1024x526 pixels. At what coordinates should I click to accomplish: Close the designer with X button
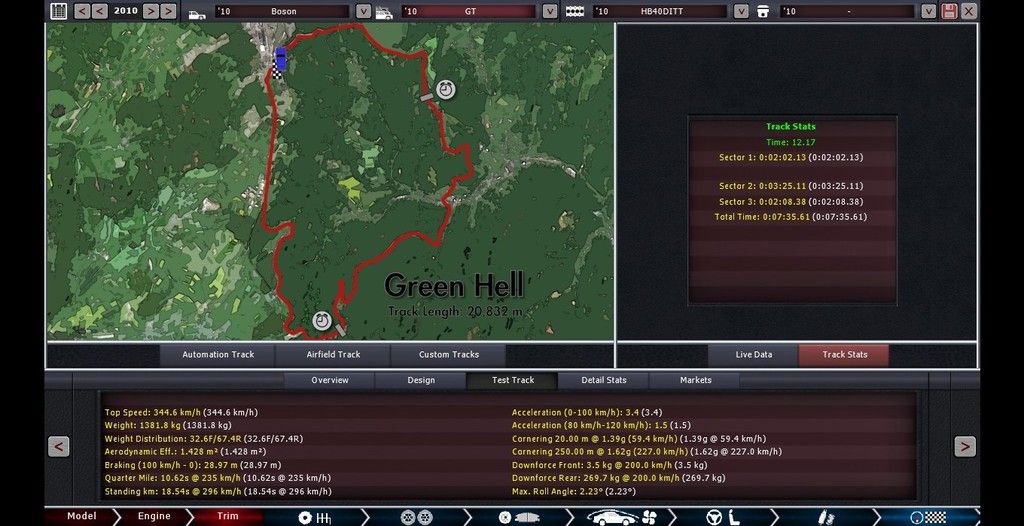[x=969, y=11]
